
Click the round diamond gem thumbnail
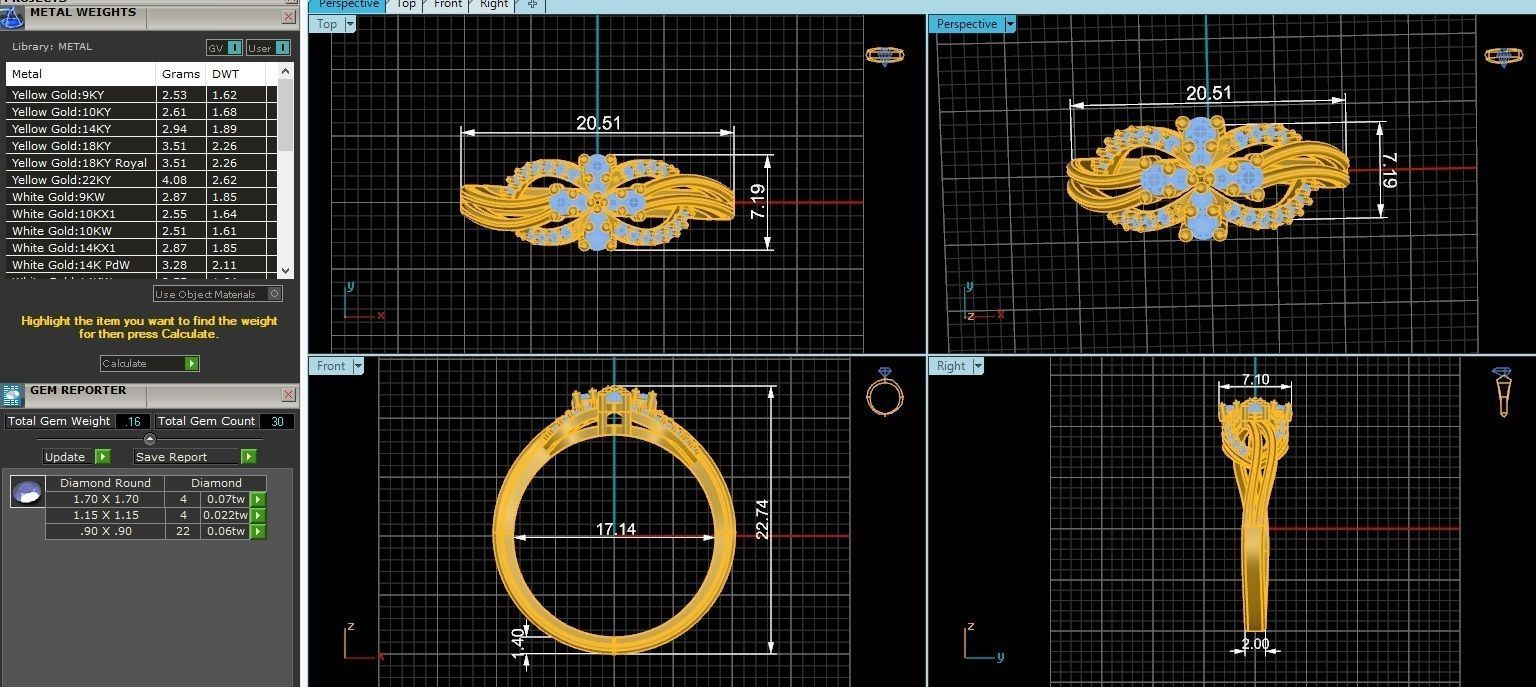click(27, 491)
